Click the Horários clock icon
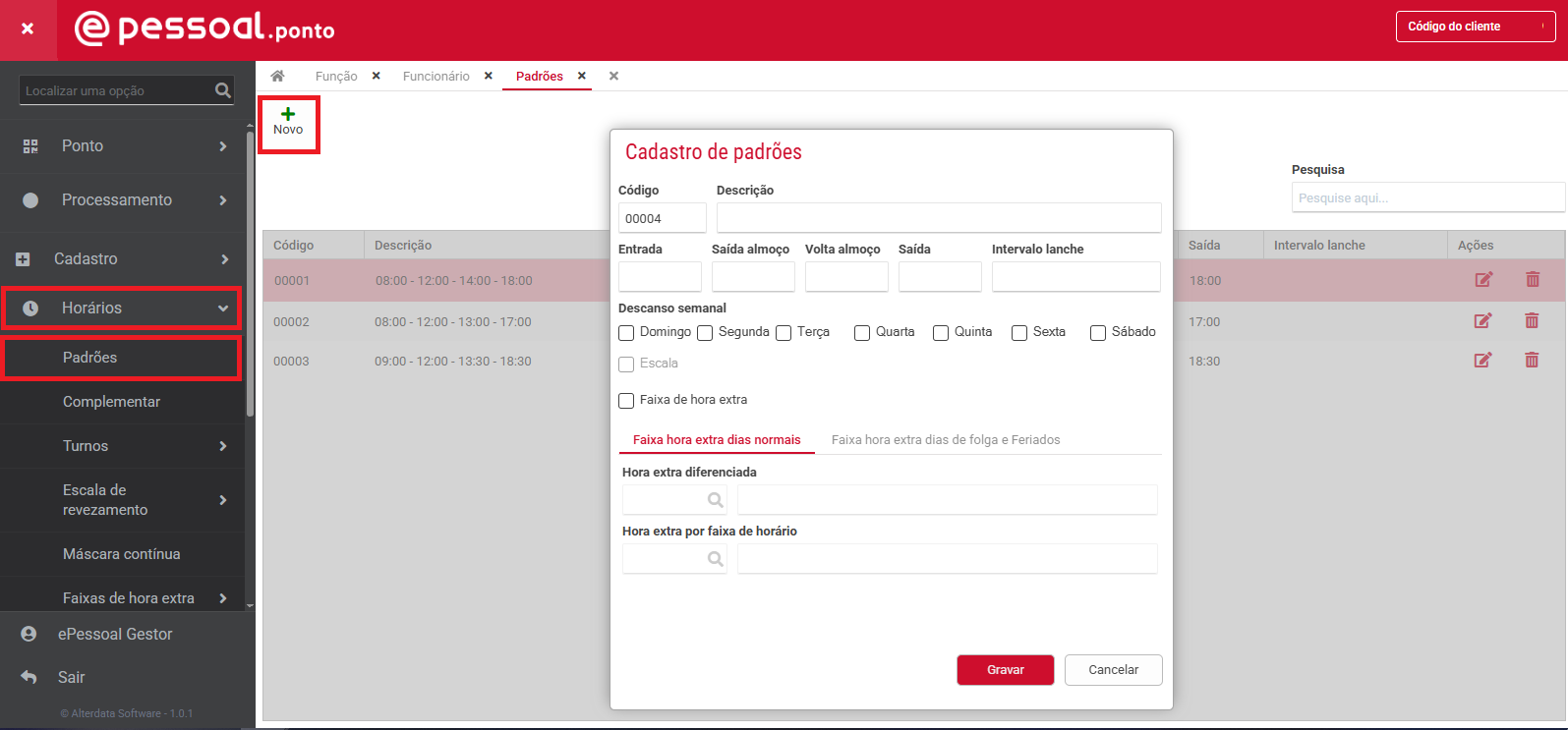This screenshot has height=730, width=1568. click(x=30, y=309)
